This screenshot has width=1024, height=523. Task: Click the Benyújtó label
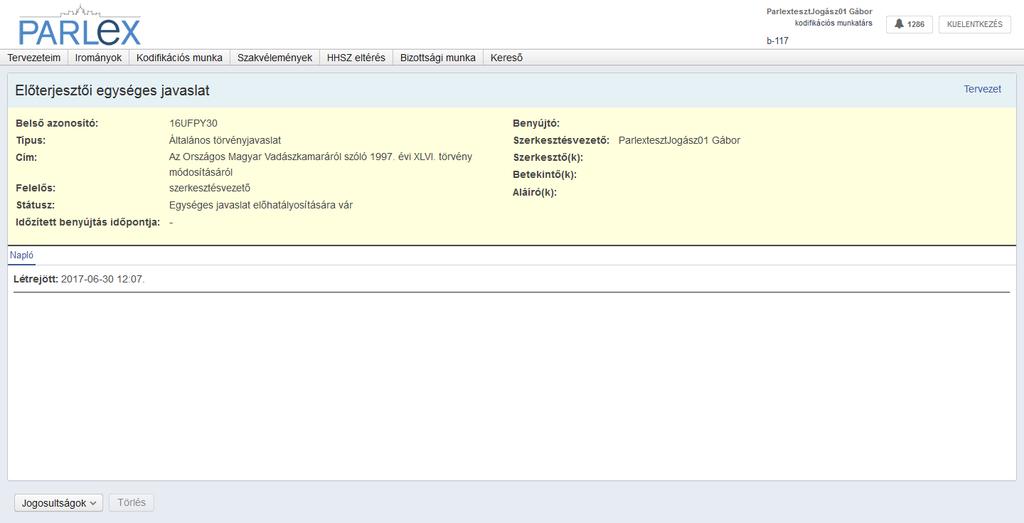537,123
